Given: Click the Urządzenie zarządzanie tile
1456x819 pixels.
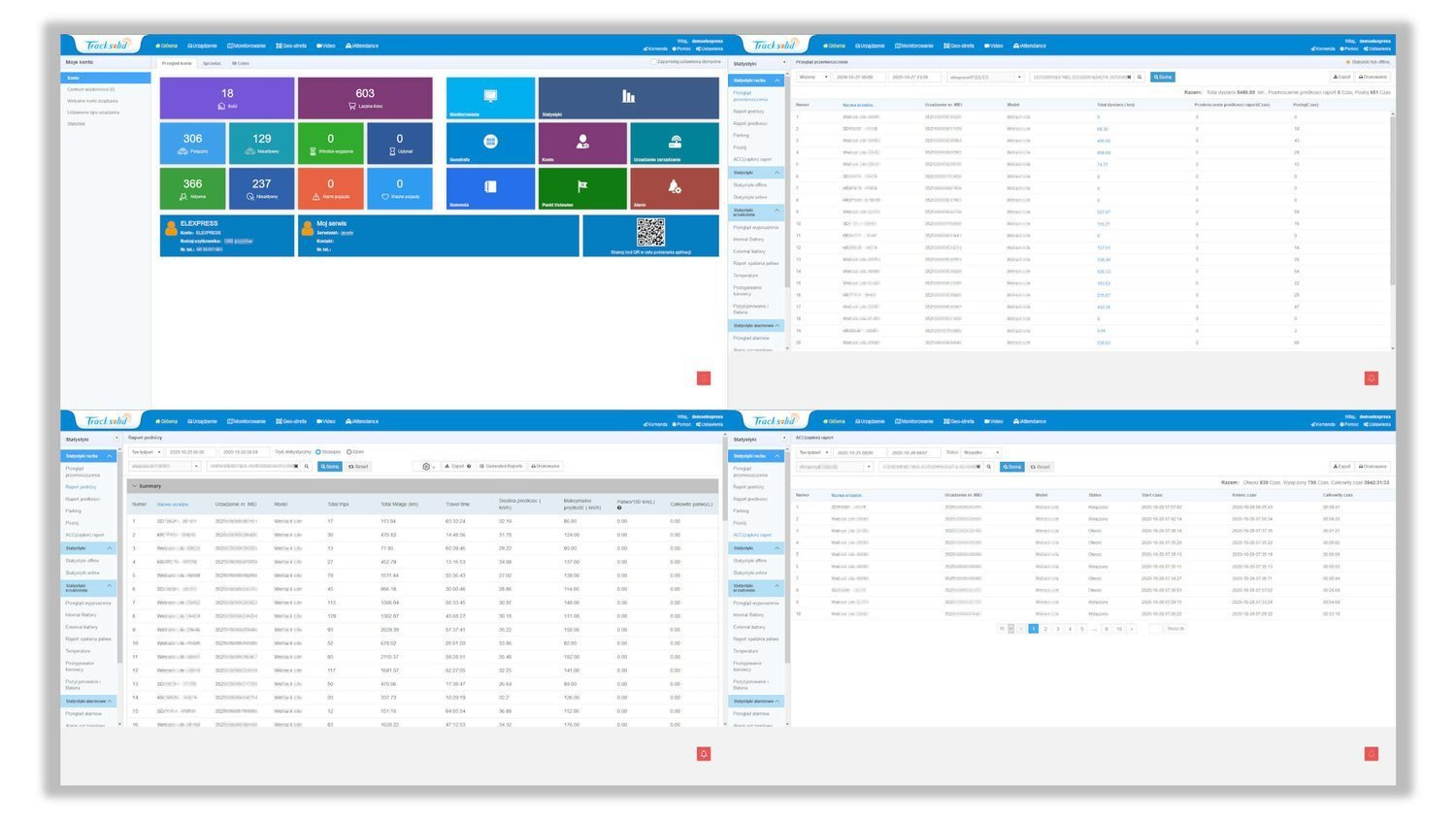Looking at the screenshot, I should pos(674,143).
